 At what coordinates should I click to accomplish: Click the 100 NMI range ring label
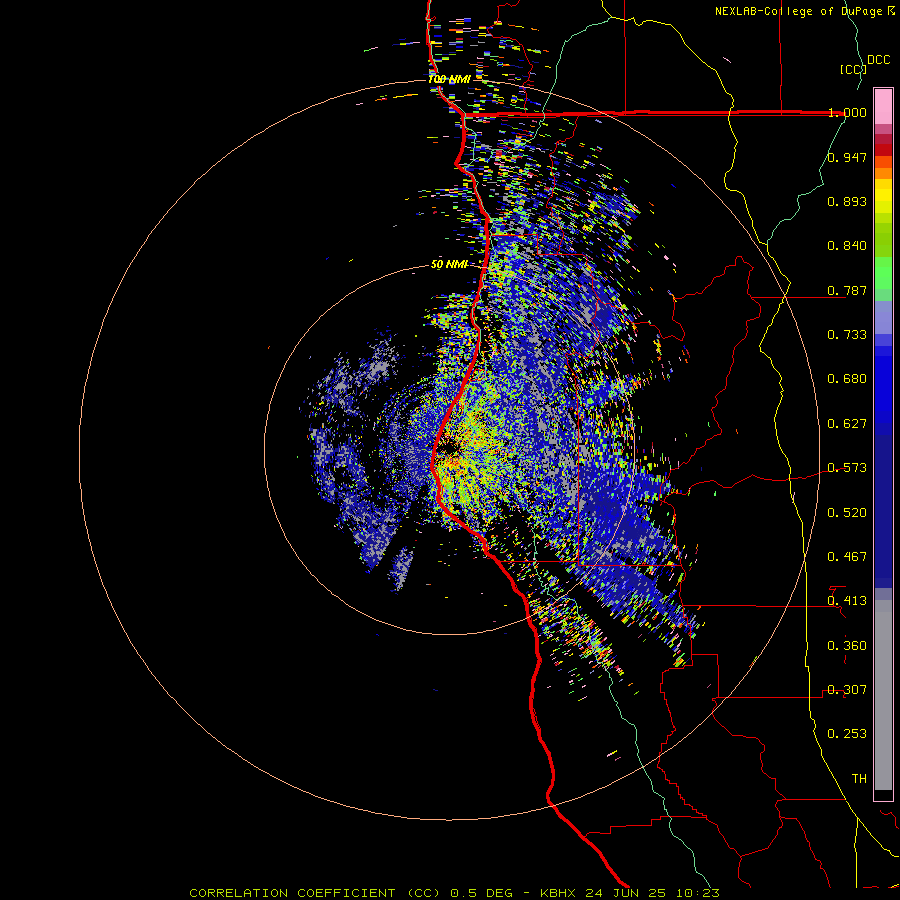[x=449, y=79]
